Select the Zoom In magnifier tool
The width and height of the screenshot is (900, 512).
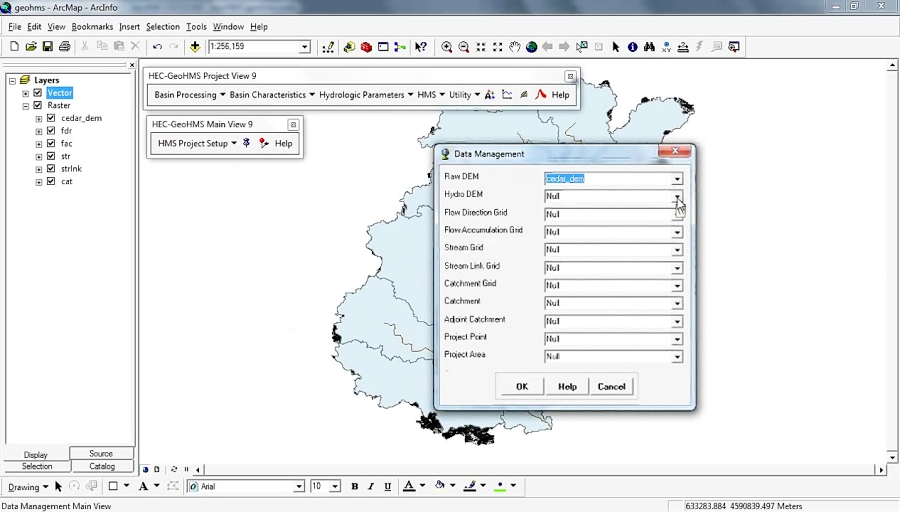(446, 47)
